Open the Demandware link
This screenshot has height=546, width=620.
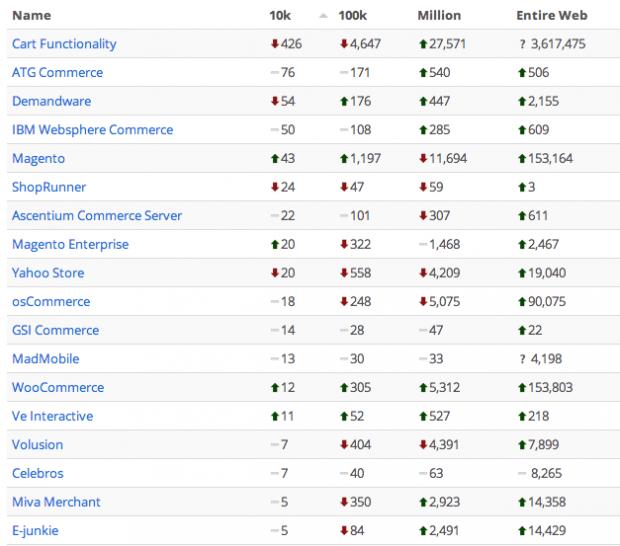pyautogui.click(x=51, y=101)
